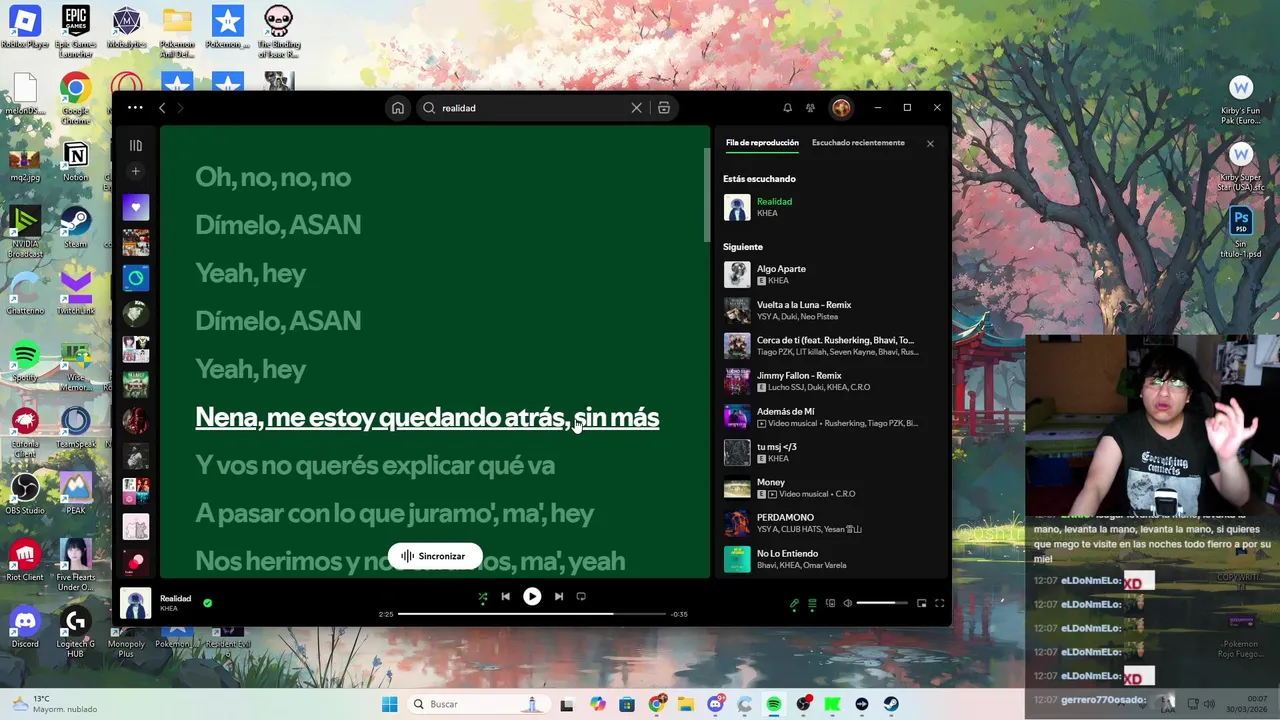Open Spotify from the taskbar
Viewport: 1280px width, 720px height.
pyautogui.click(x=773, y=705)
